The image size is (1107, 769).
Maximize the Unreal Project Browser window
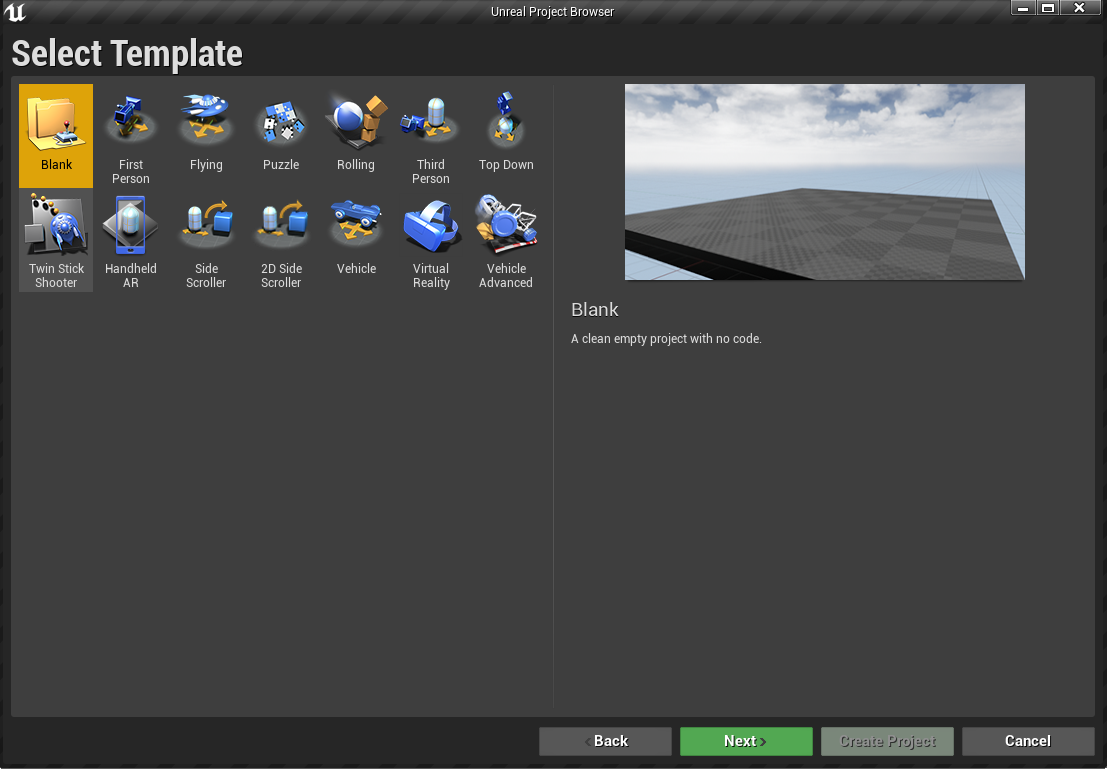click(x=1048, y=8)
